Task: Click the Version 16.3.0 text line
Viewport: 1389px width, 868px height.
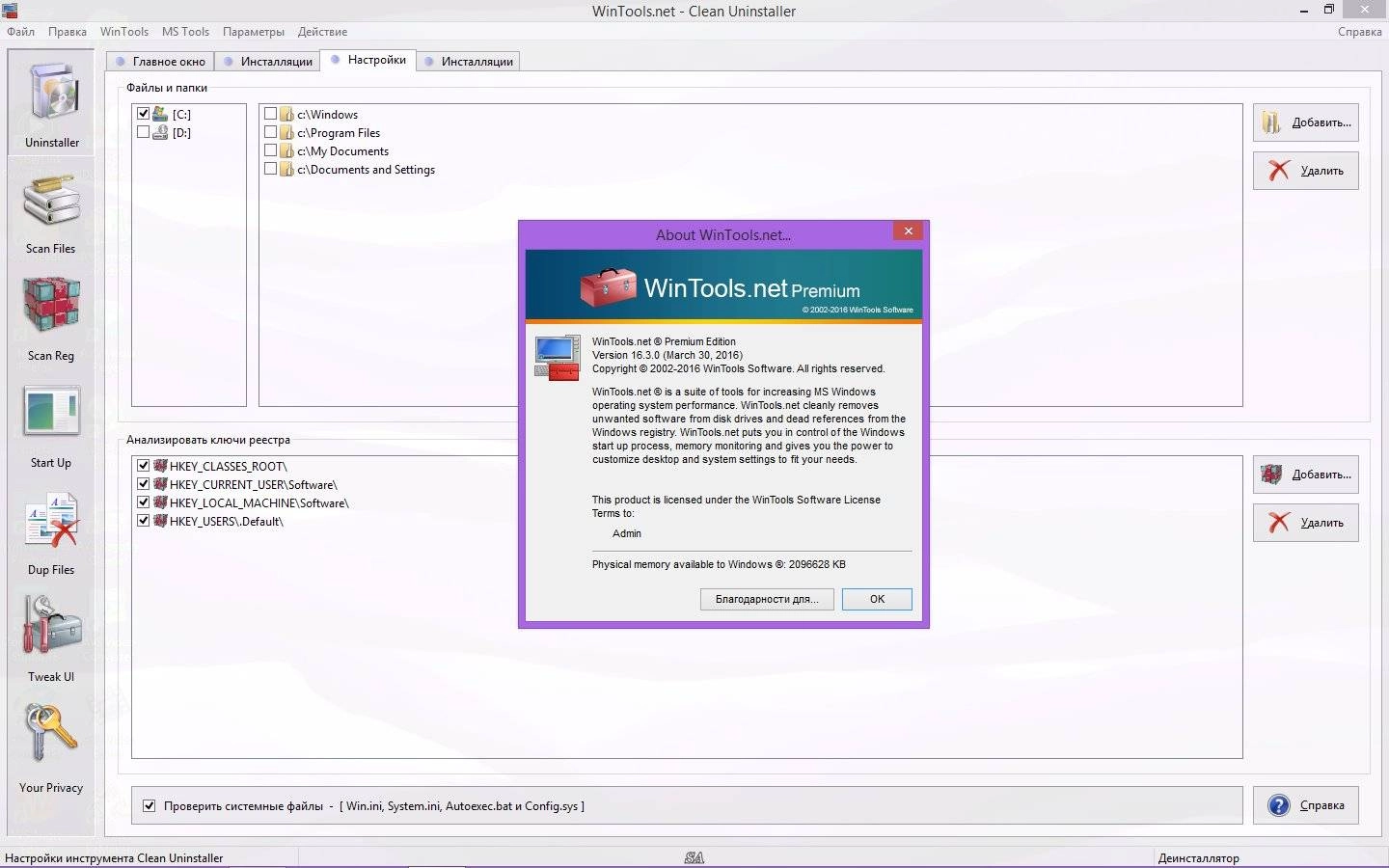Action: coord(667,355)
